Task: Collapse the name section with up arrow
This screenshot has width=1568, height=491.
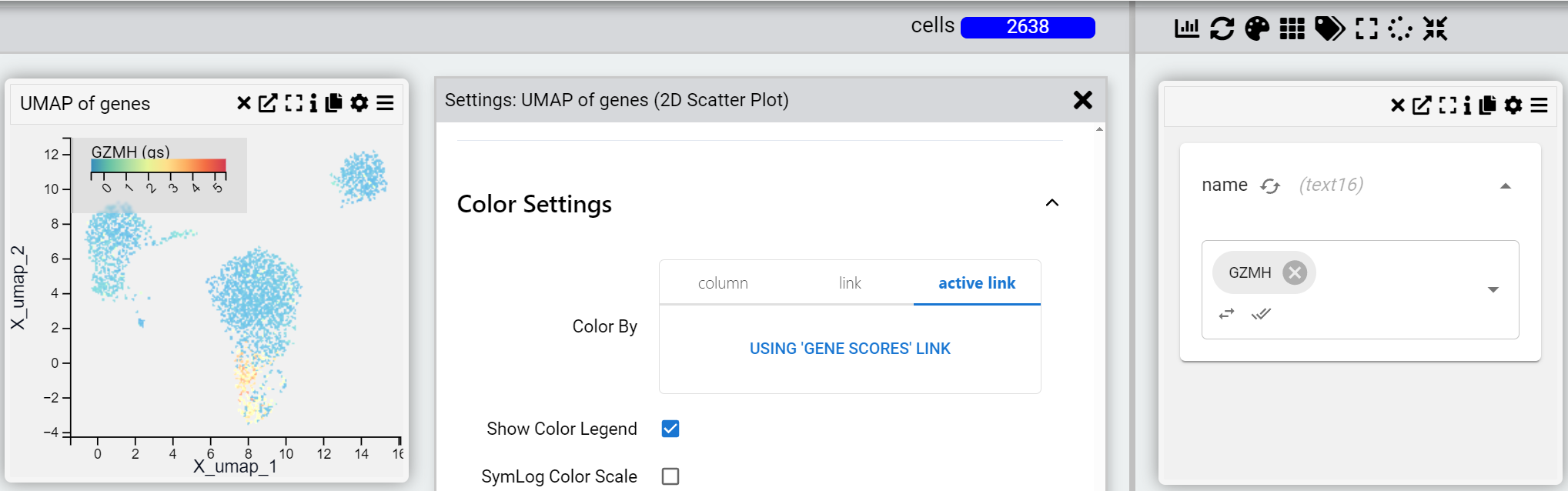Action: 1506,185
